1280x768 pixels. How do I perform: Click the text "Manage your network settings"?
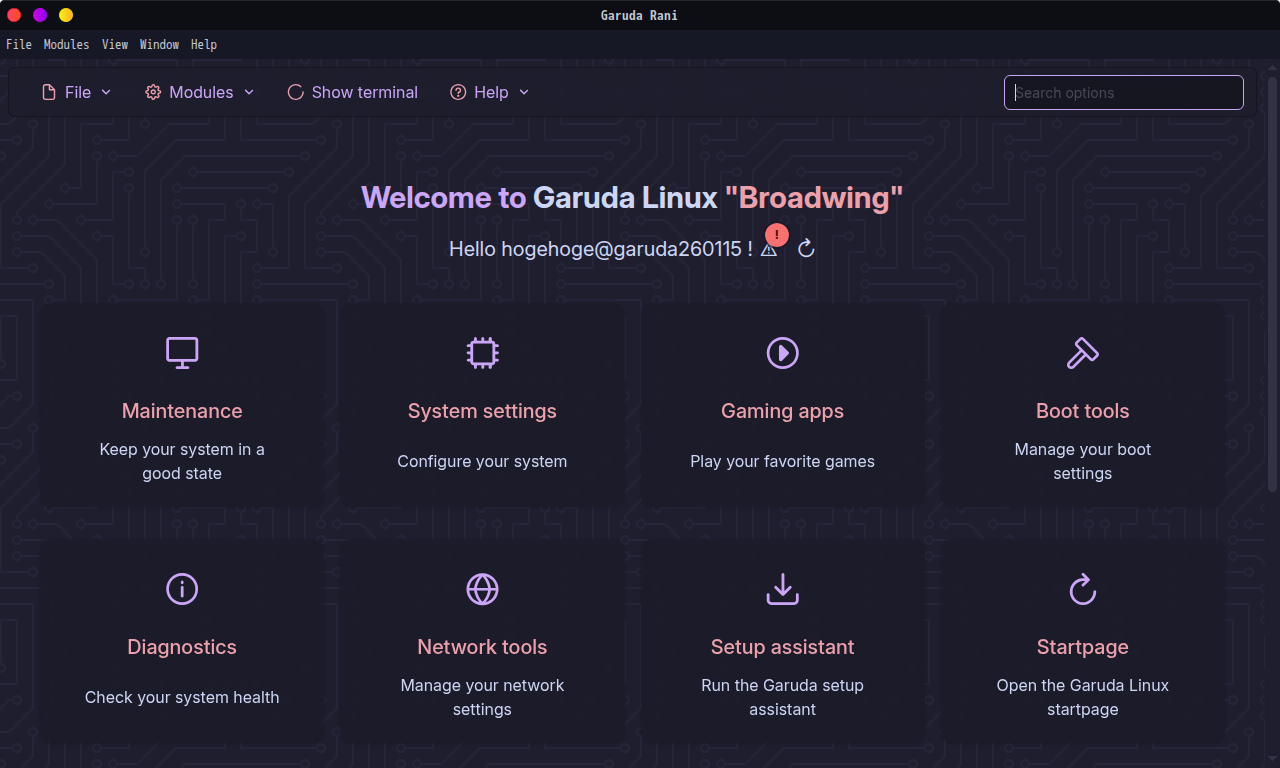[x=482, y=697]
